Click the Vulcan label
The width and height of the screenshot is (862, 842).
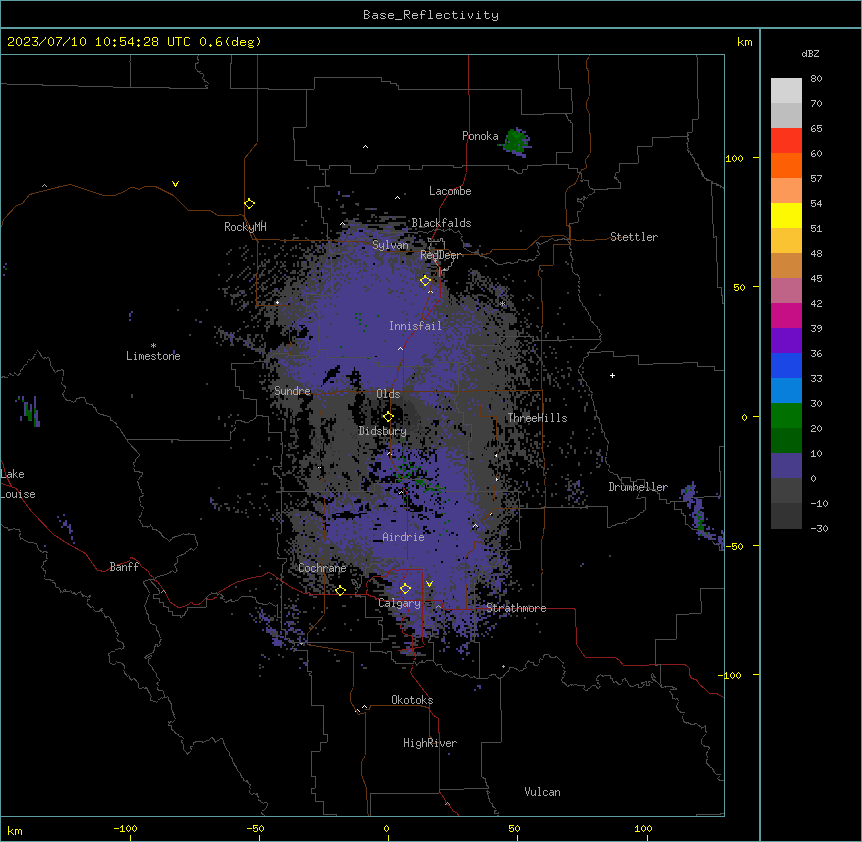coord(542,792)
